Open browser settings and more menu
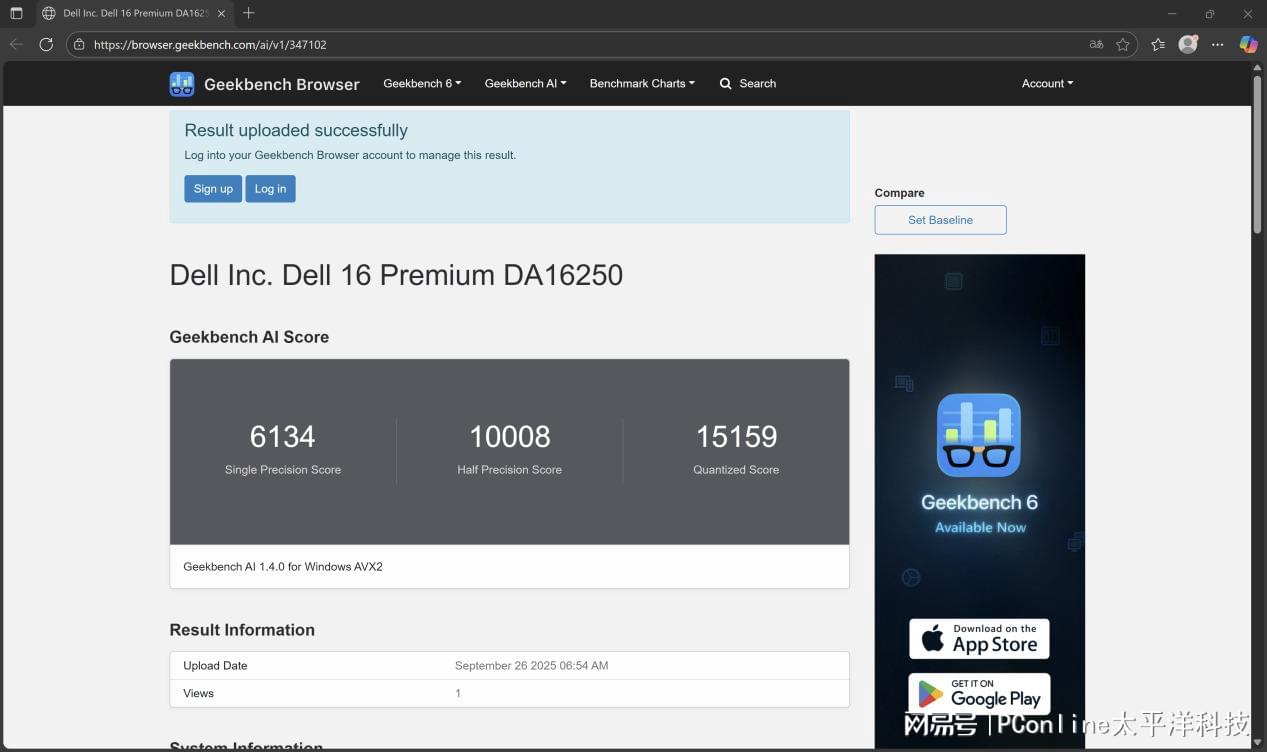The height and width of the screenshot is (752, 1267). coord(1217,44)
